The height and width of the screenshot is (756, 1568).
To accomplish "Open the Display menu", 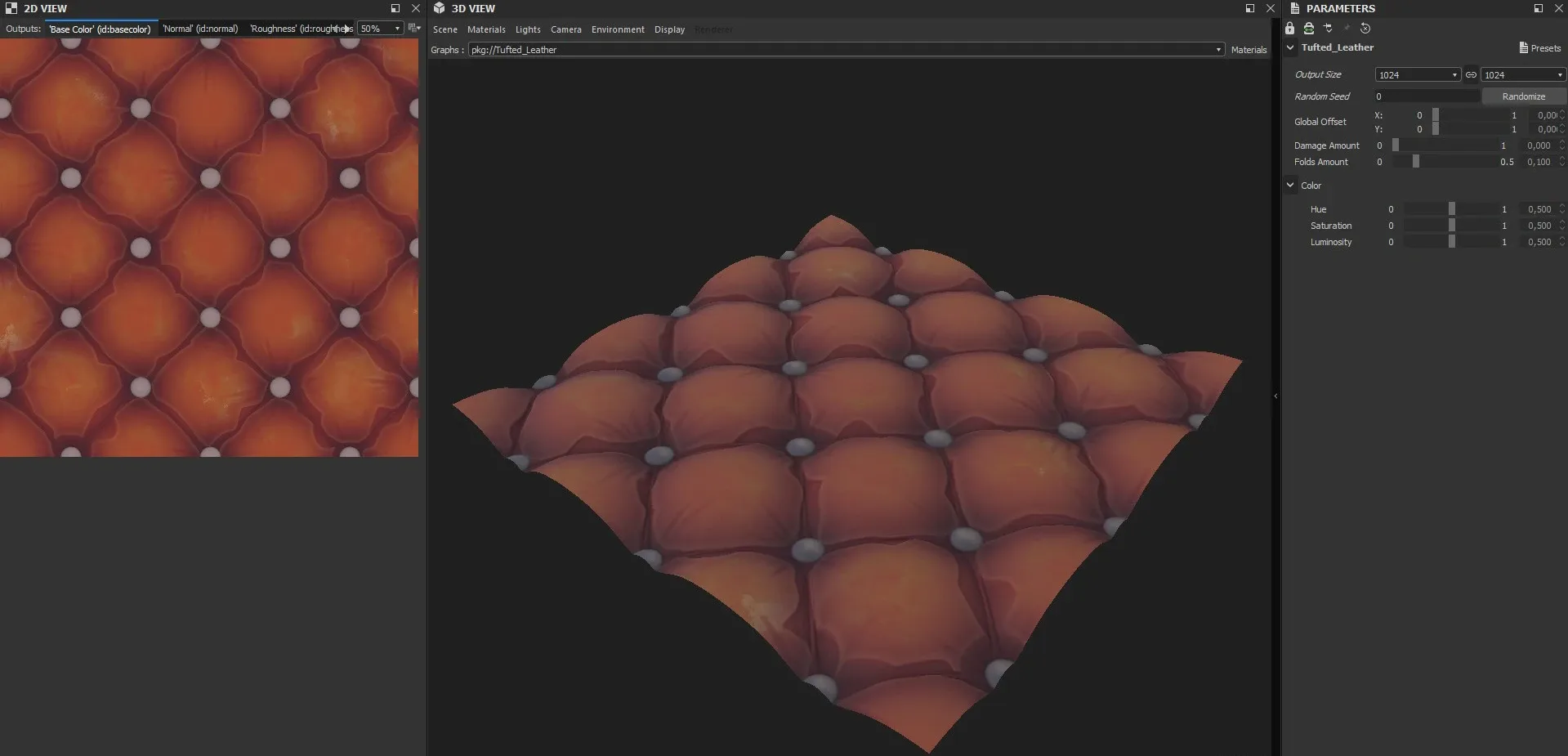I will (669, 29).
